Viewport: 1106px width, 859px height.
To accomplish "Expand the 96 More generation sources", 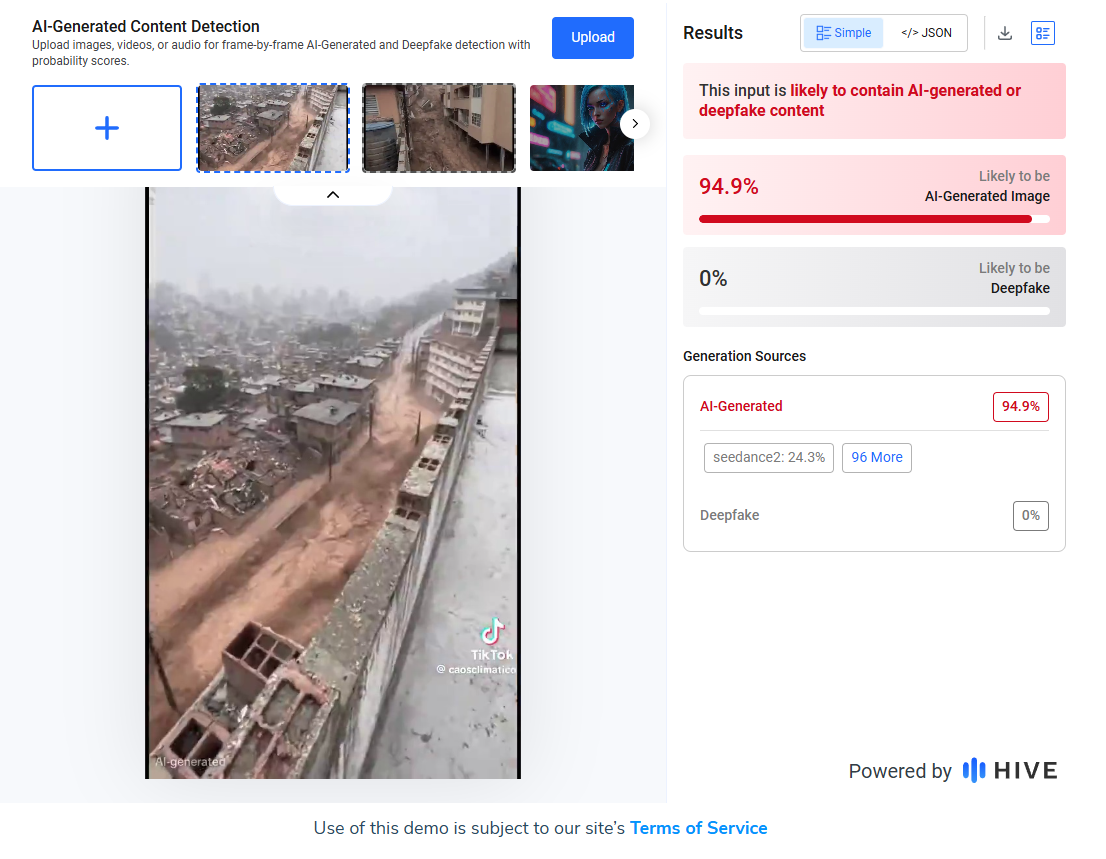I will click(876, 457).
